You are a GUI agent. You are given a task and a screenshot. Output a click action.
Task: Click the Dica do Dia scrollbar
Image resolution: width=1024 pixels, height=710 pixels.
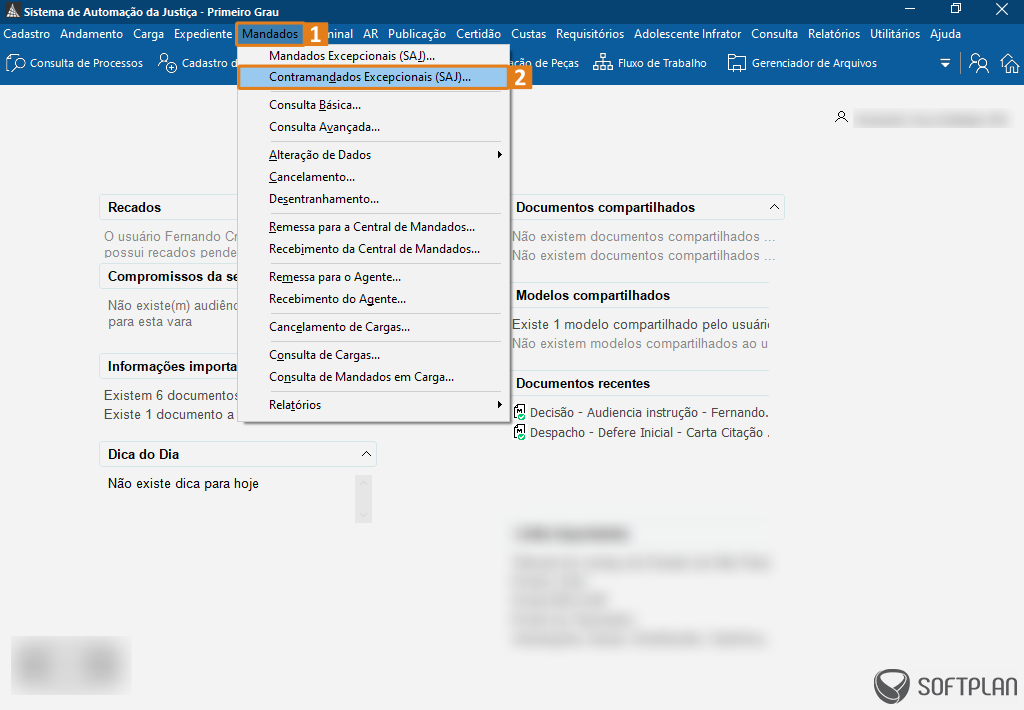tap(364, 499)
